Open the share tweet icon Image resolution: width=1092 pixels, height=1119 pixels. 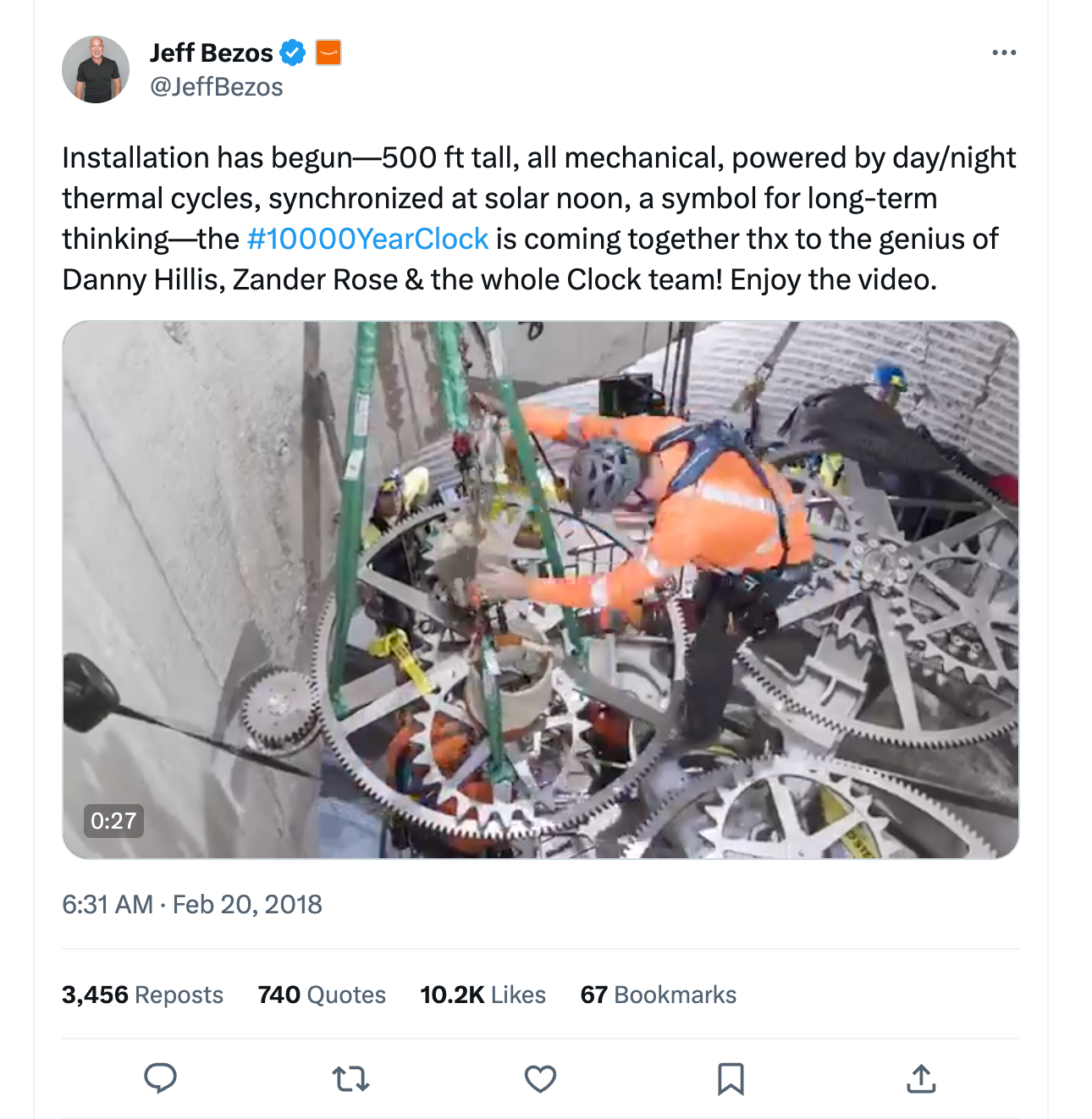pyautogui.click(x=921, y=1078)
